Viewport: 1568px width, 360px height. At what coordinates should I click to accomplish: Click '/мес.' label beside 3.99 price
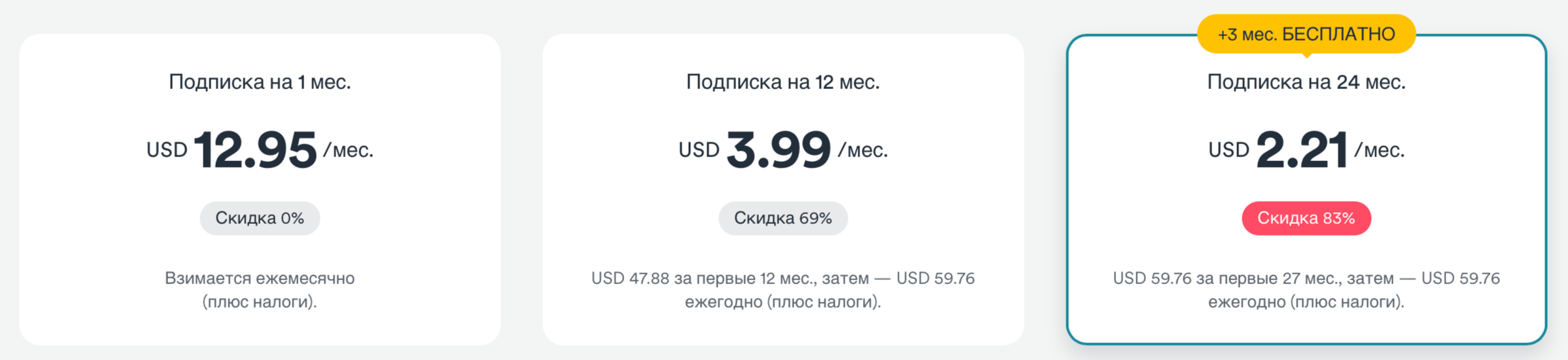(863, 151)
